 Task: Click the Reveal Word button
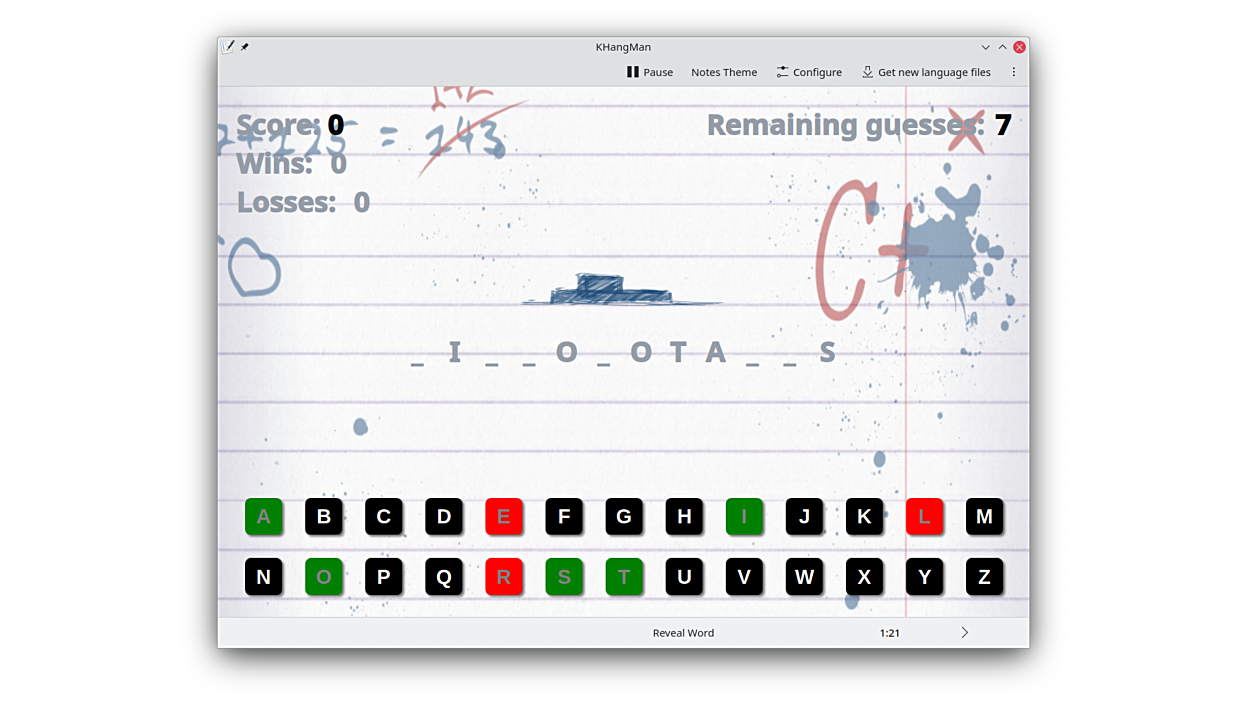point(683,633)
